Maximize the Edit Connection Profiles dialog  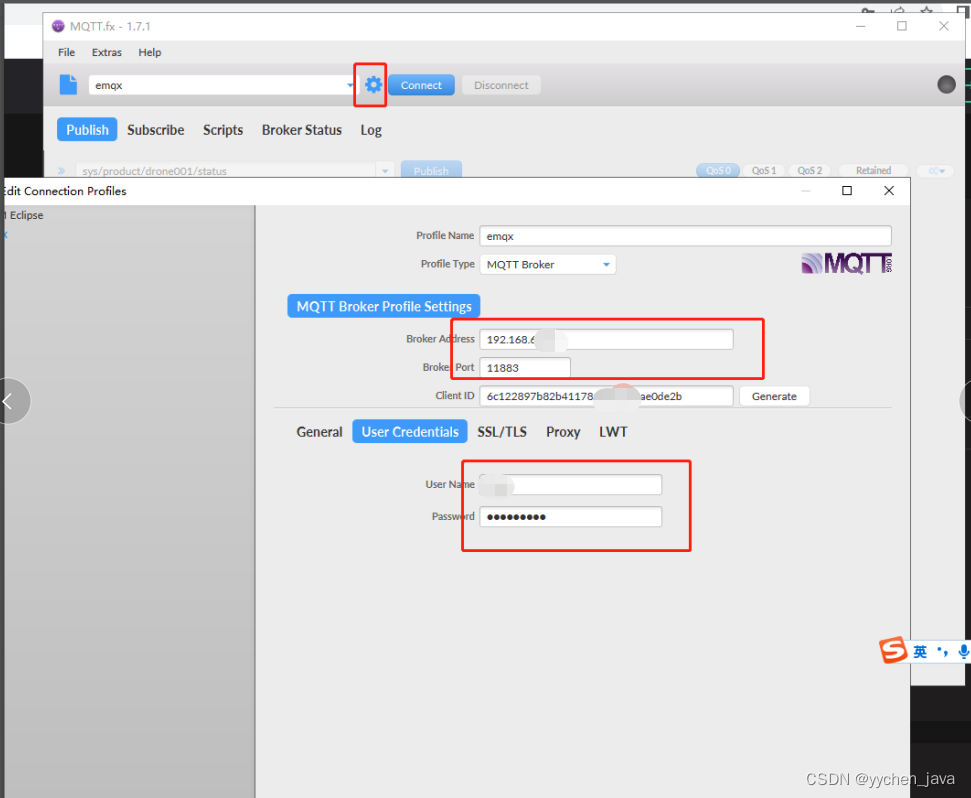pyautogui.click(x=847, y=191)
